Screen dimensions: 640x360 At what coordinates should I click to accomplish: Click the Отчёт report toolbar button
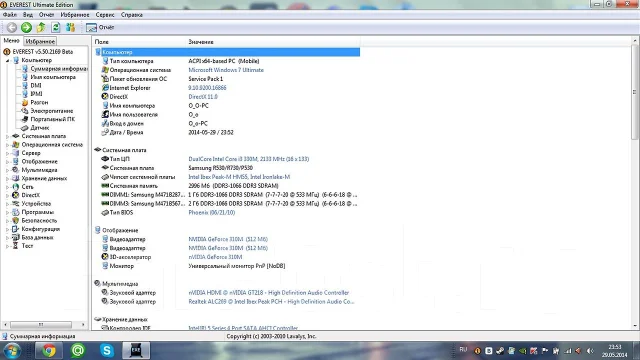point(100,27)
